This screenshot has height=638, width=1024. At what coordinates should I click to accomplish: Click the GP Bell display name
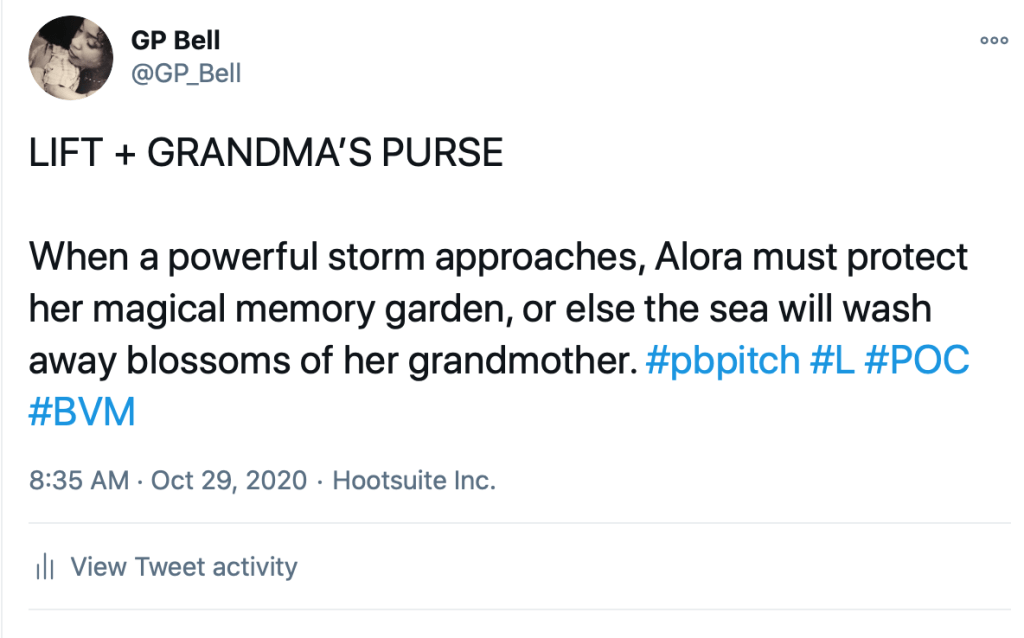pos(175,41)
